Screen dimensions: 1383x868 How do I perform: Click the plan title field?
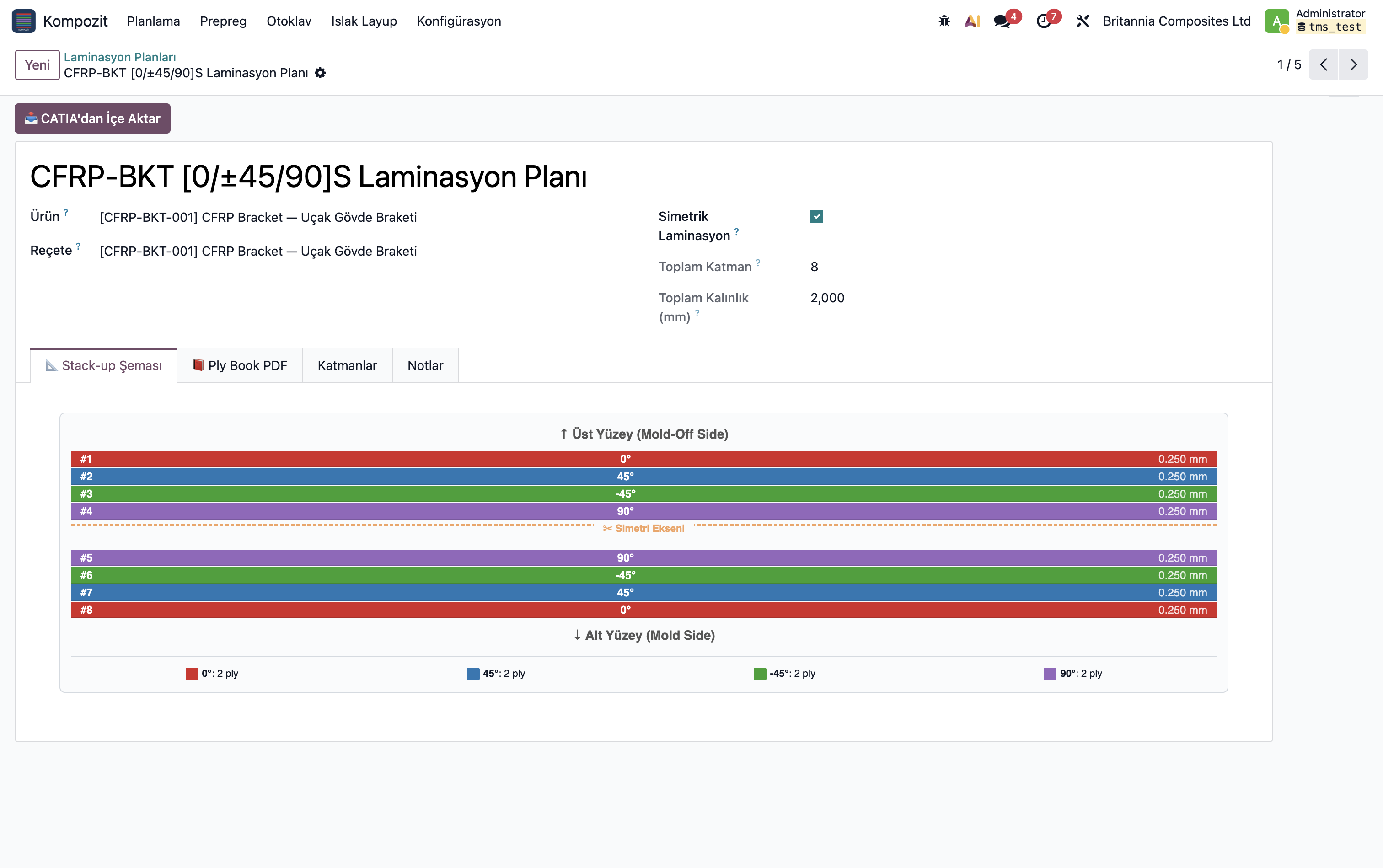point(309,177)
